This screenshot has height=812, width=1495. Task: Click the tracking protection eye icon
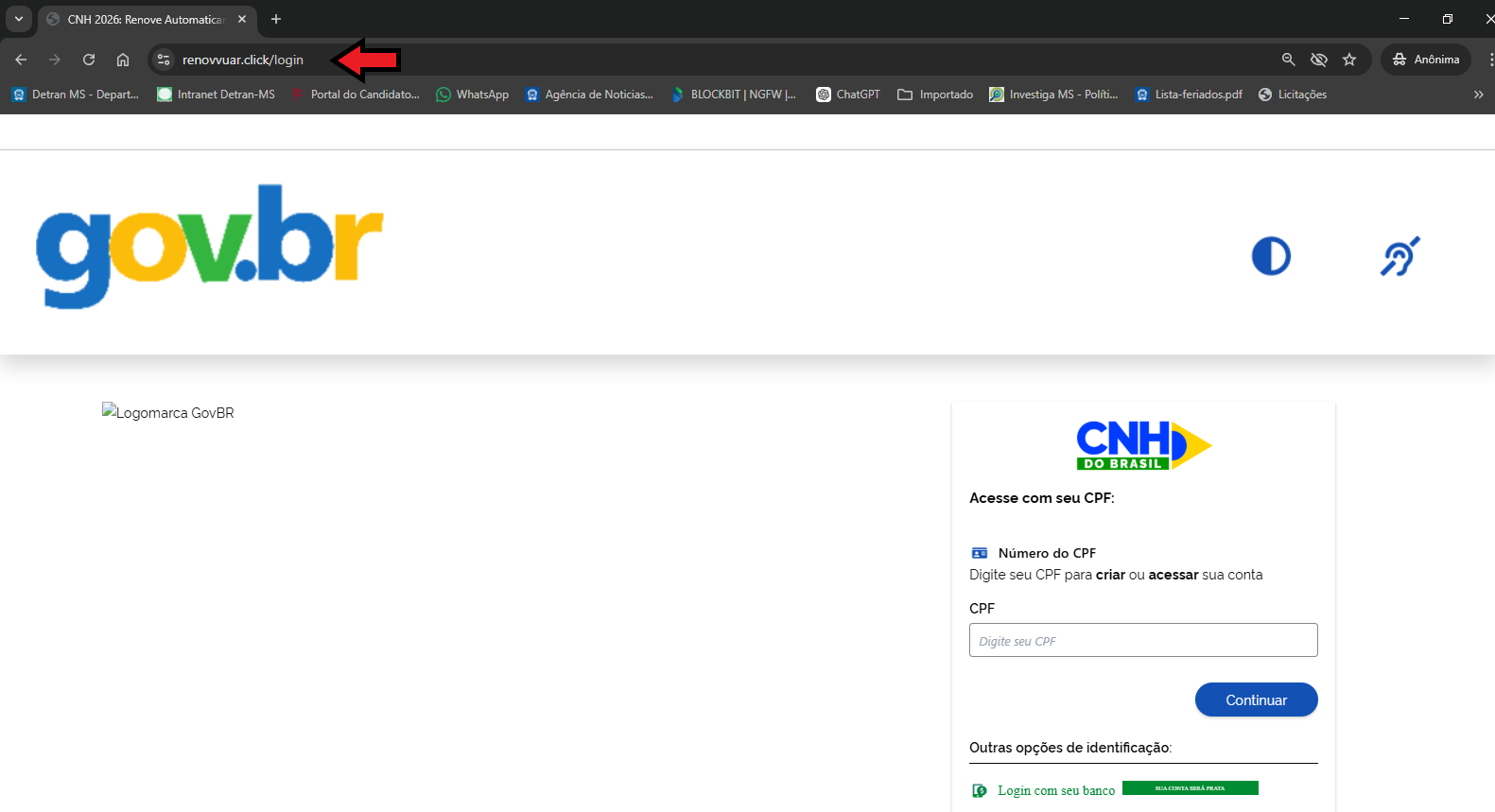[x=1318, y=60]
